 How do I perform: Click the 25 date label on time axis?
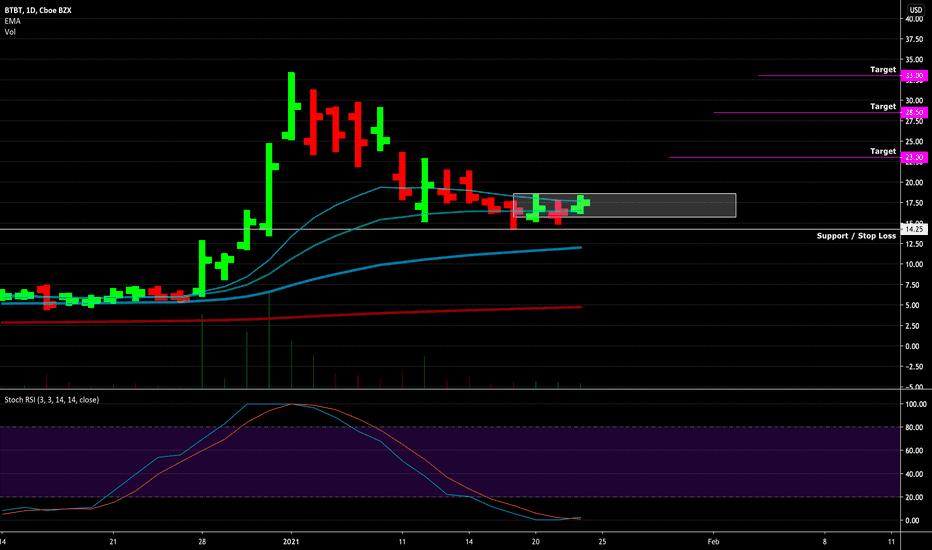(602, 542)
